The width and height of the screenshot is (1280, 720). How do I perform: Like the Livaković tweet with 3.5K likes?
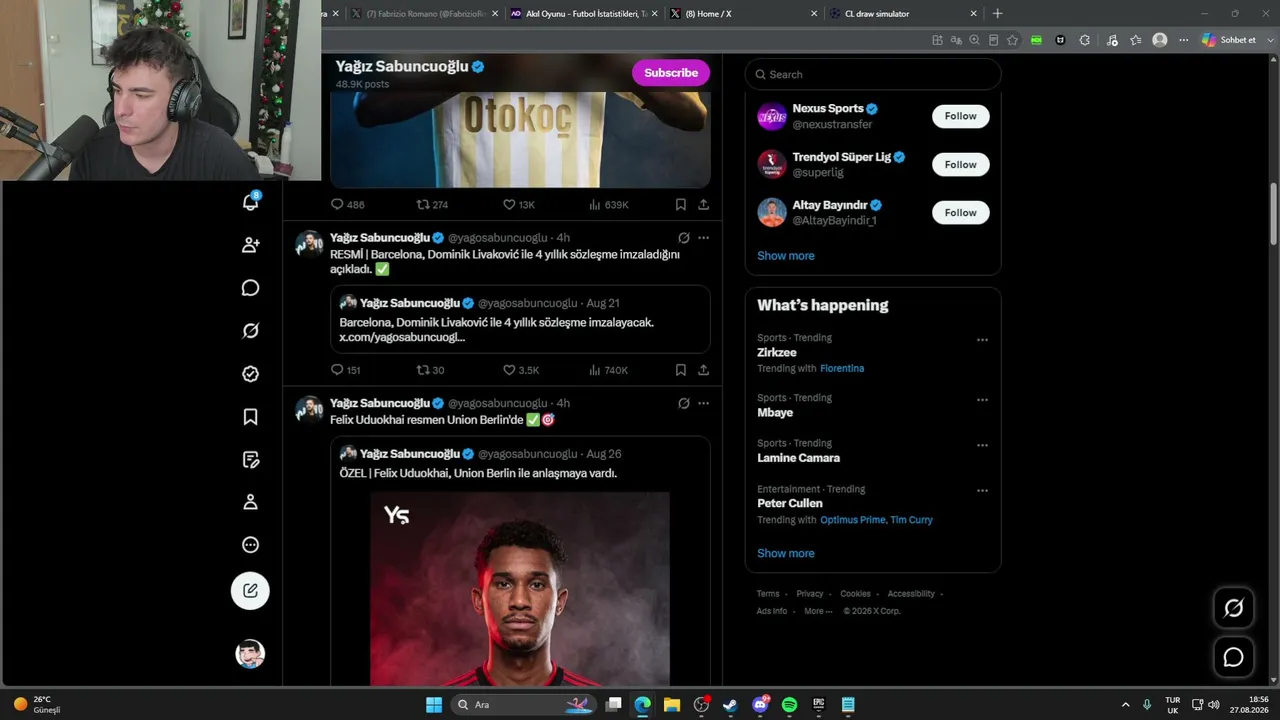click(x=520, y=370)
